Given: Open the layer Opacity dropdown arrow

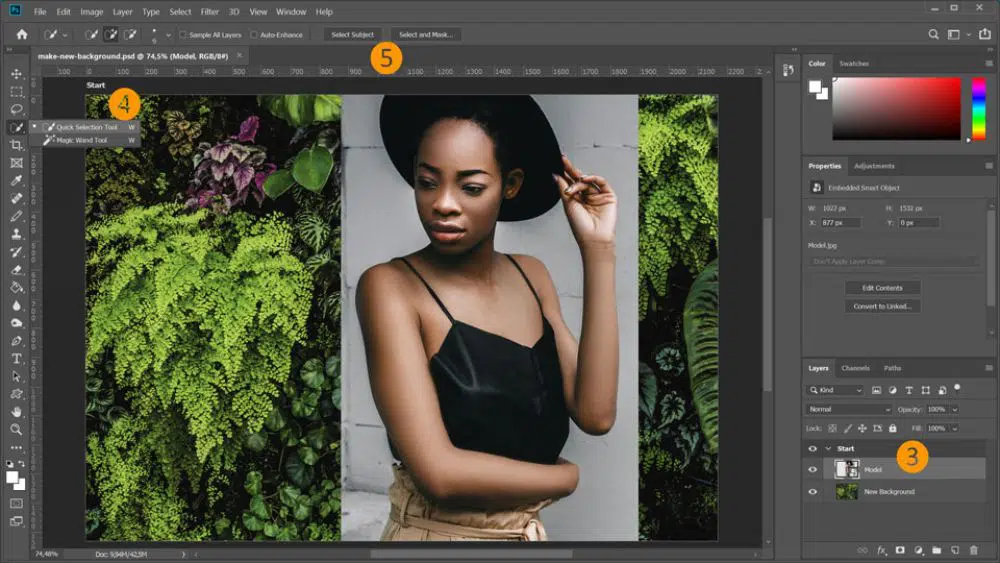Looking at the screenshot, I should [954, 409].
